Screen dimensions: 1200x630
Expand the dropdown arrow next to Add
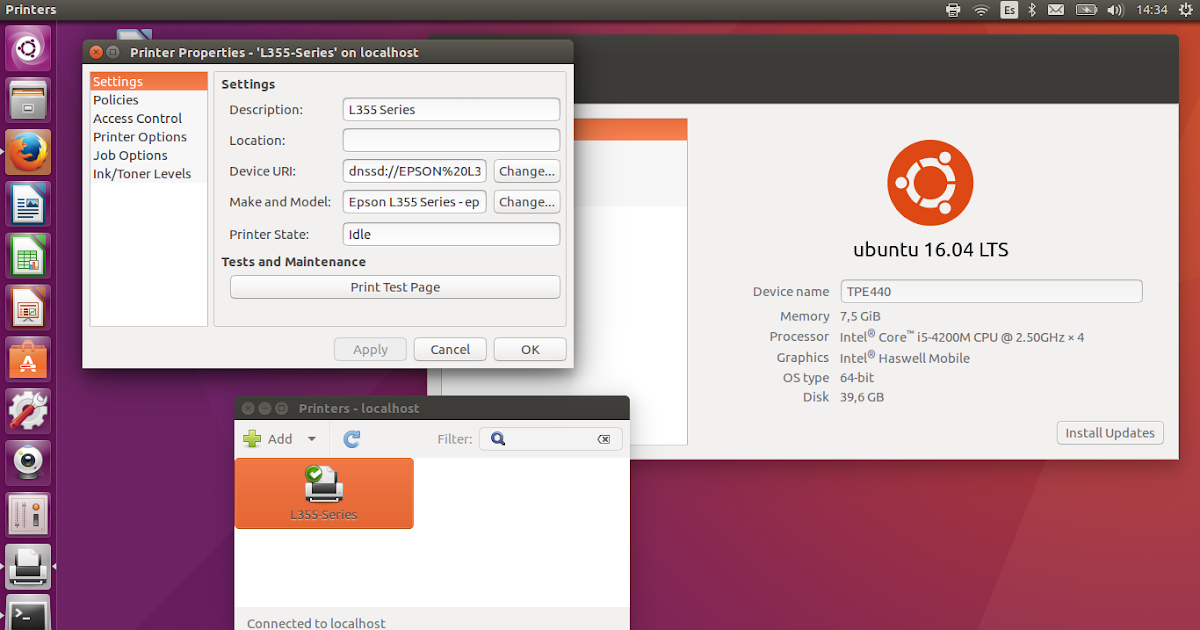(311, 439)
